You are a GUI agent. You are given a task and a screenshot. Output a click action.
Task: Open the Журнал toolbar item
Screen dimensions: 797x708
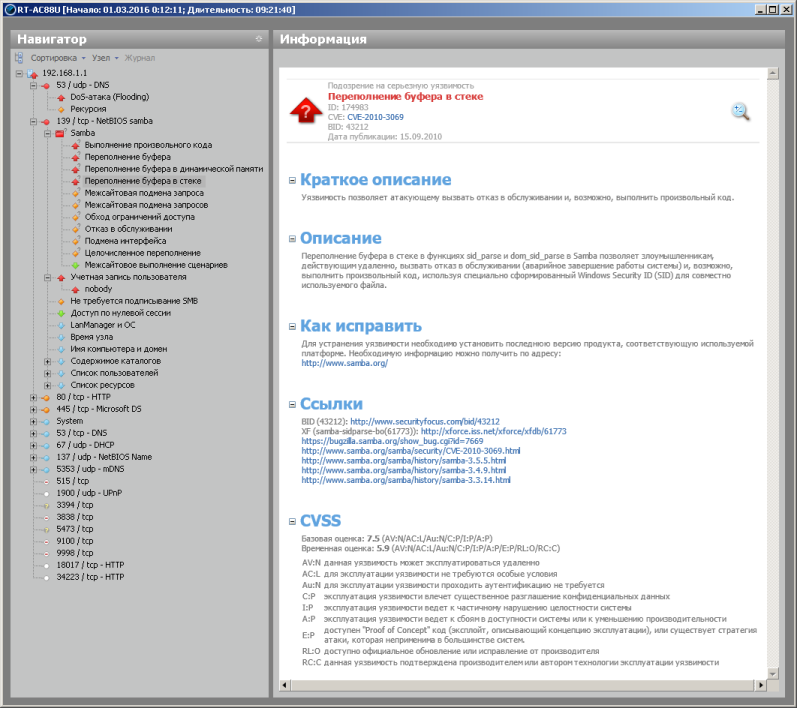click(x=140, y=58)
